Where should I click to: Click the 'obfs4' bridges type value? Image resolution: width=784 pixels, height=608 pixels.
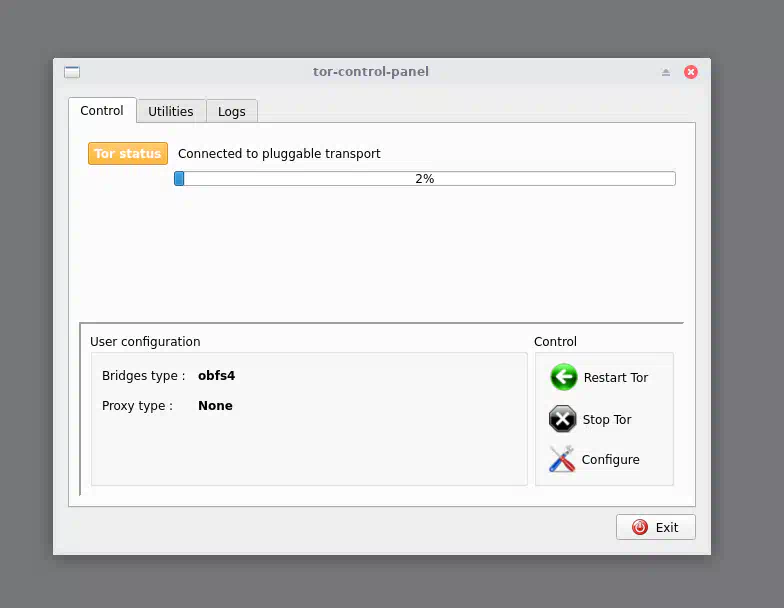[216, 376]
